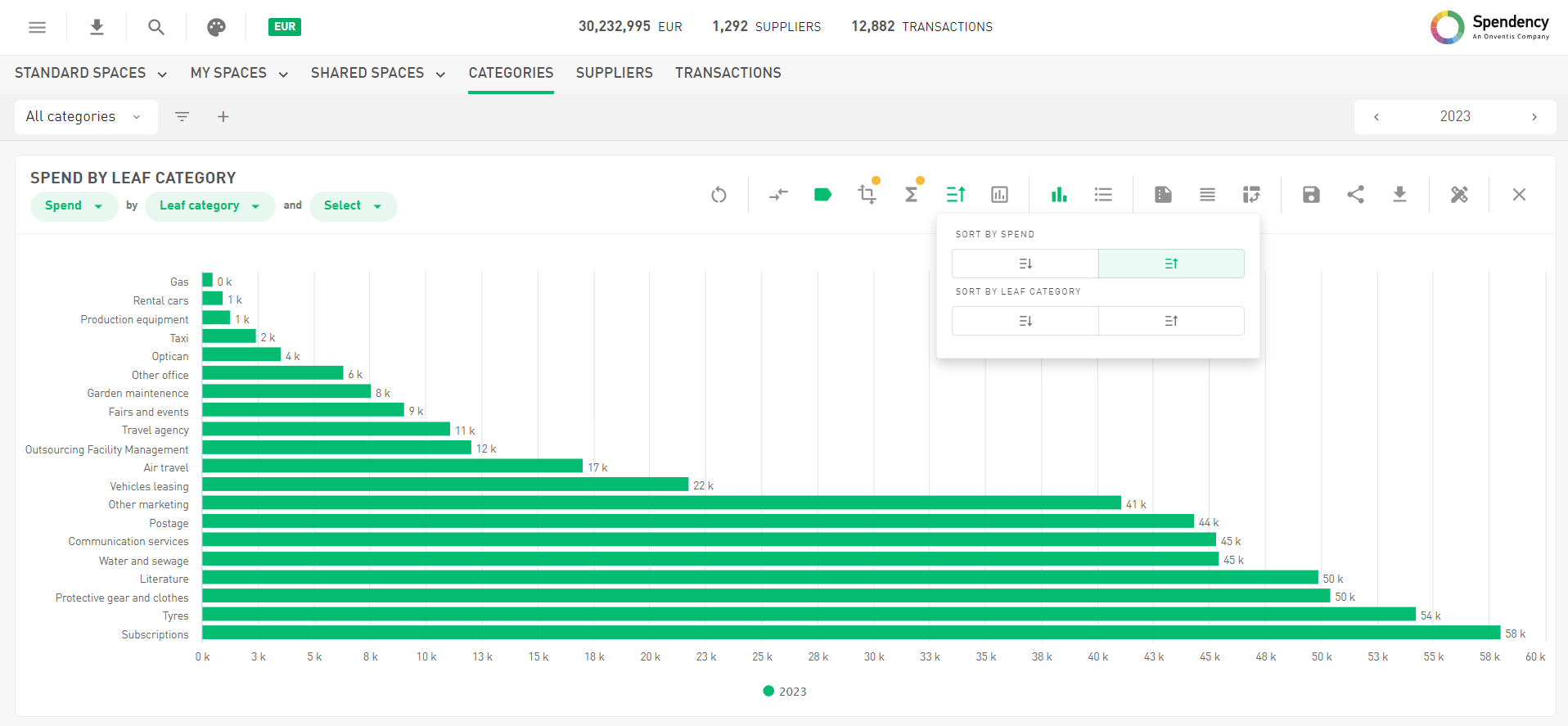This screenshot has width=1568, height=726.
Task: Open the Leaf category dimension dropdown
Action: [x=210, y=205]
